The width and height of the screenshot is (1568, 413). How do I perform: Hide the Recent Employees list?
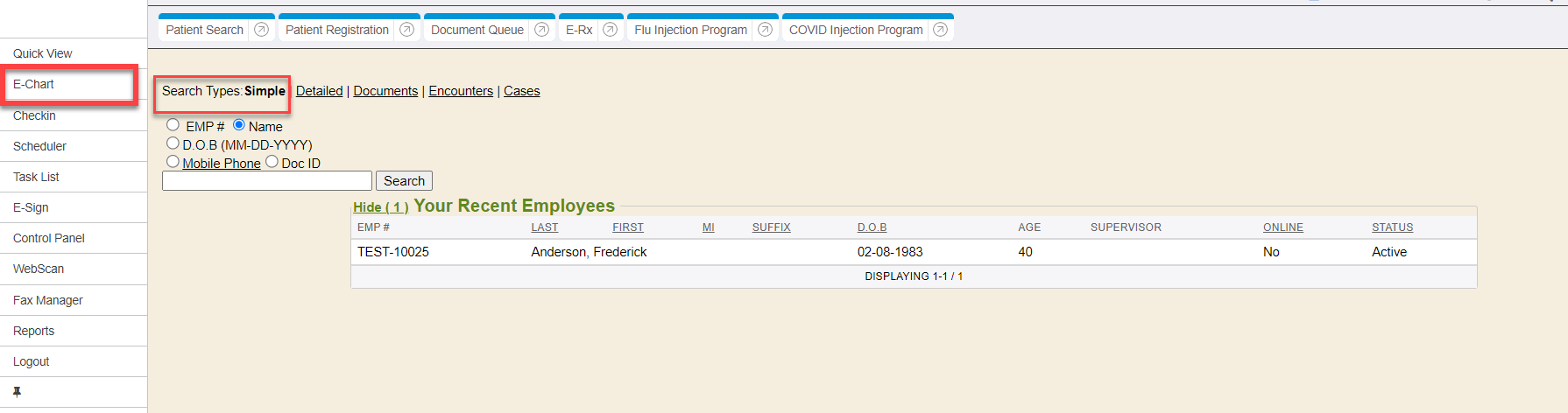tap(380, 207)
